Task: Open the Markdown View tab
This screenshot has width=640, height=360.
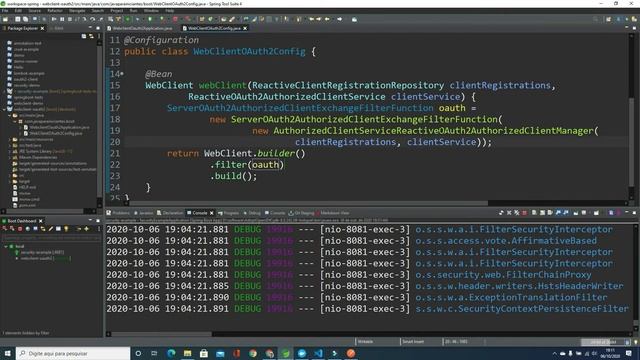Action: [x=332, y=213]
